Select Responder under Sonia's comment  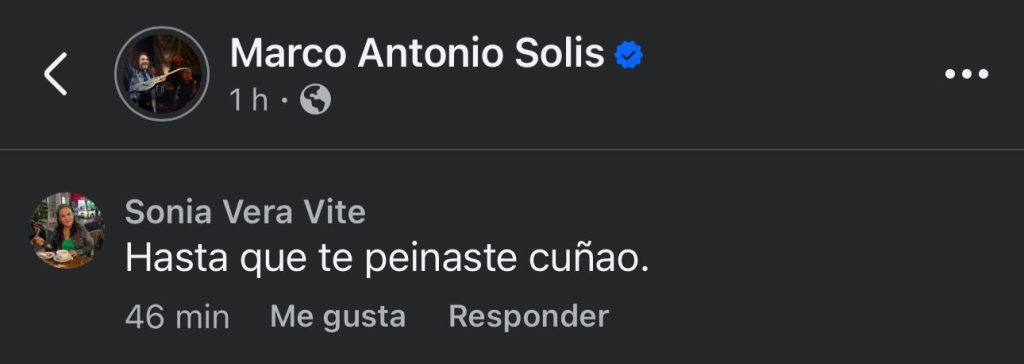pos(529,317)
